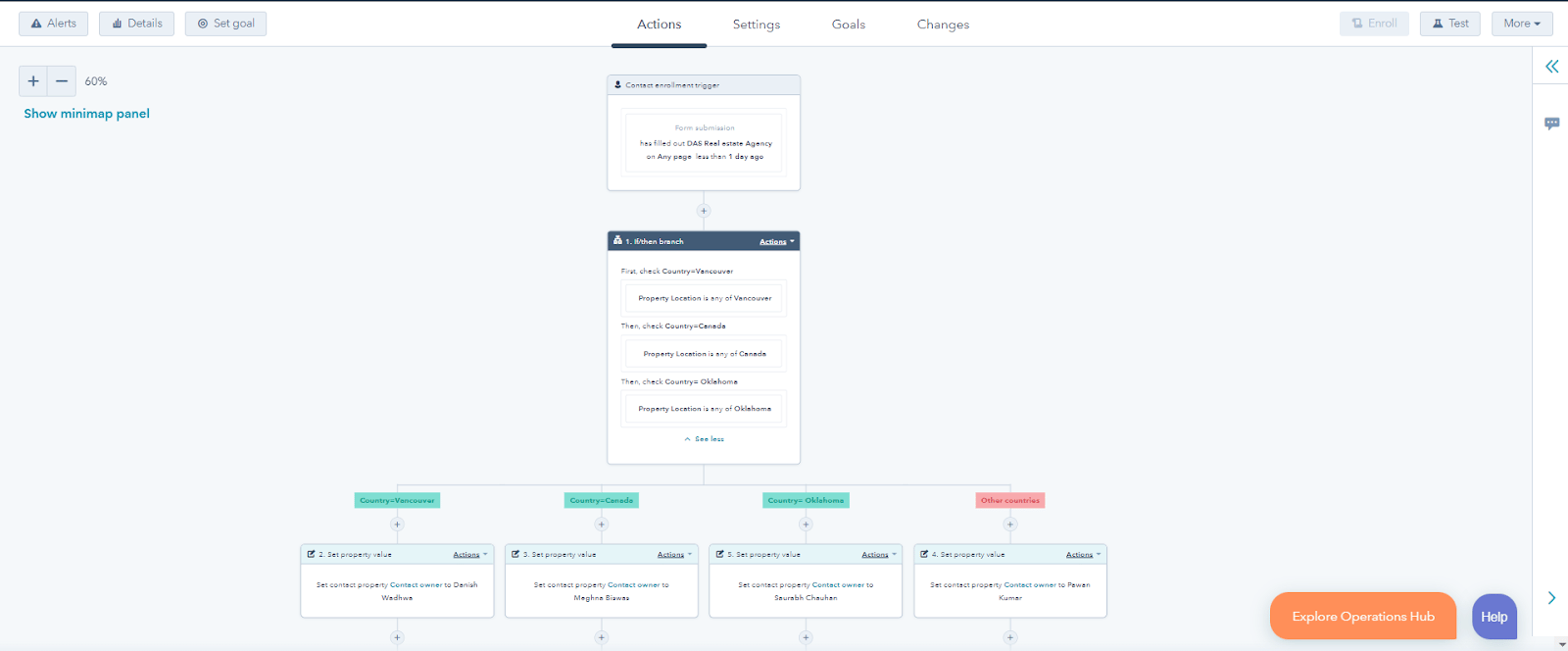Open the comments speech bubble icon
Viewport: 1568px width, 651px height.
tap(1551, 124)
